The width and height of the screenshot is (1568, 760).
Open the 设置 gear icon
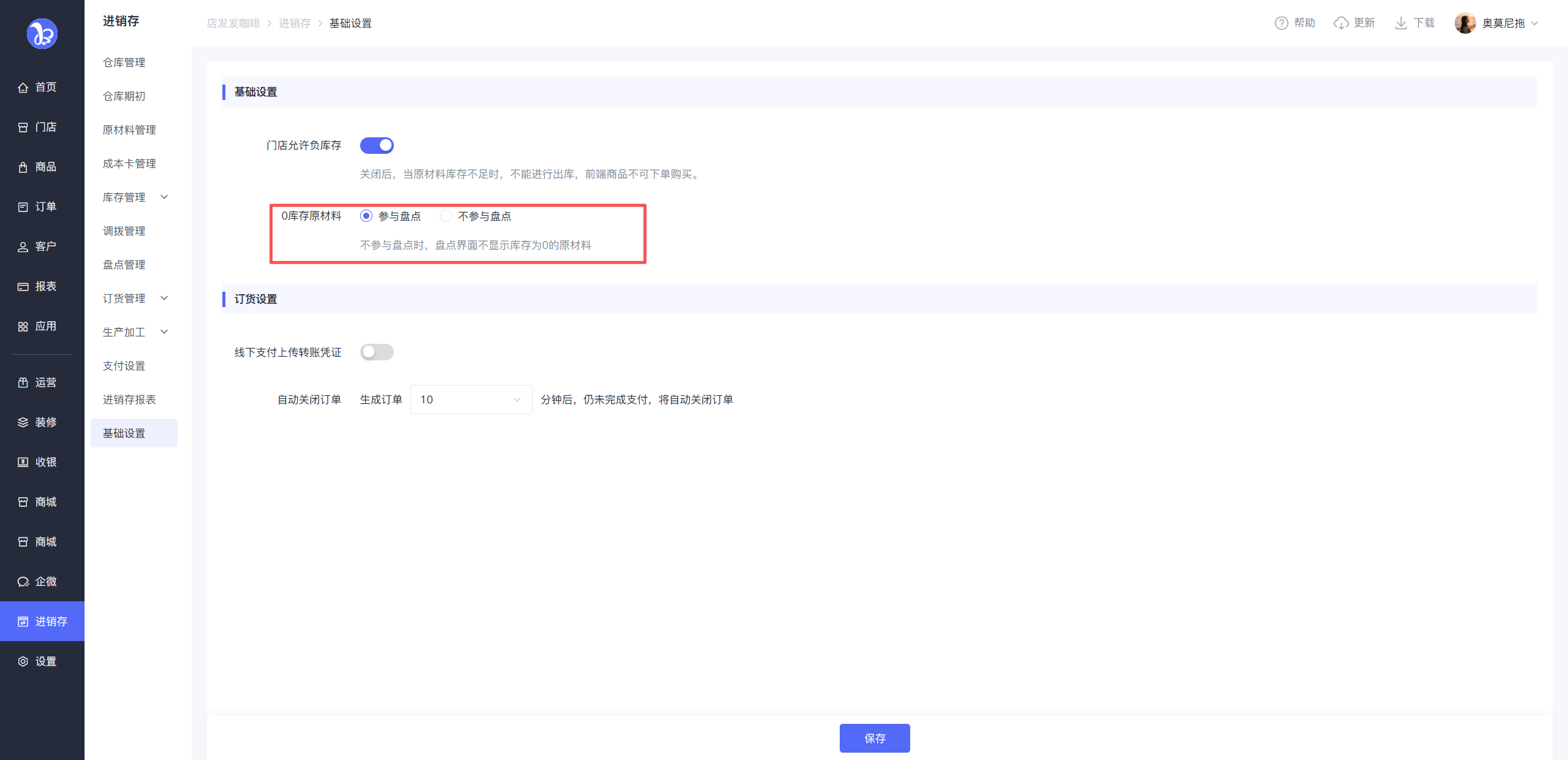coord(23,661)
